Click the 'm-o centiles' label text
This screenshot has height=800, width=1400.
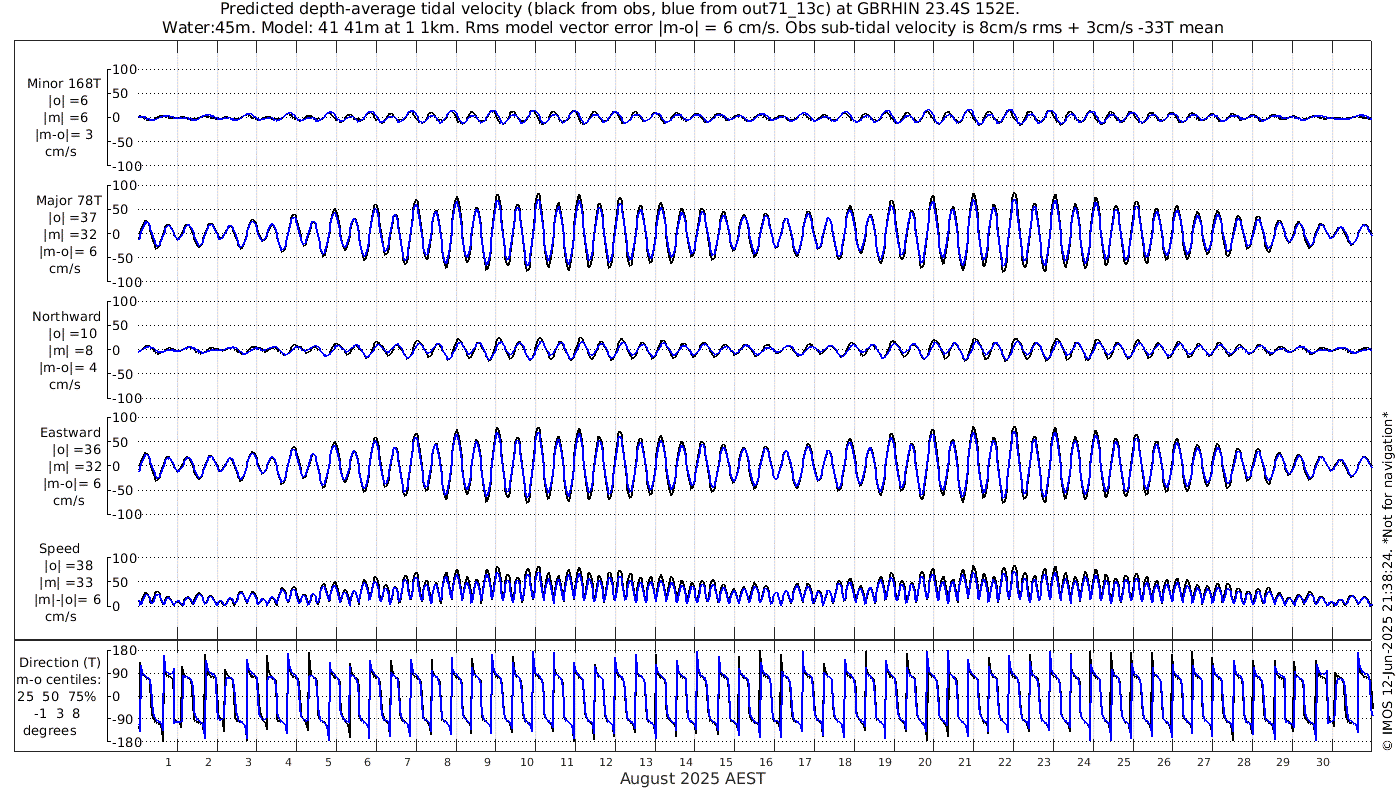60,679
